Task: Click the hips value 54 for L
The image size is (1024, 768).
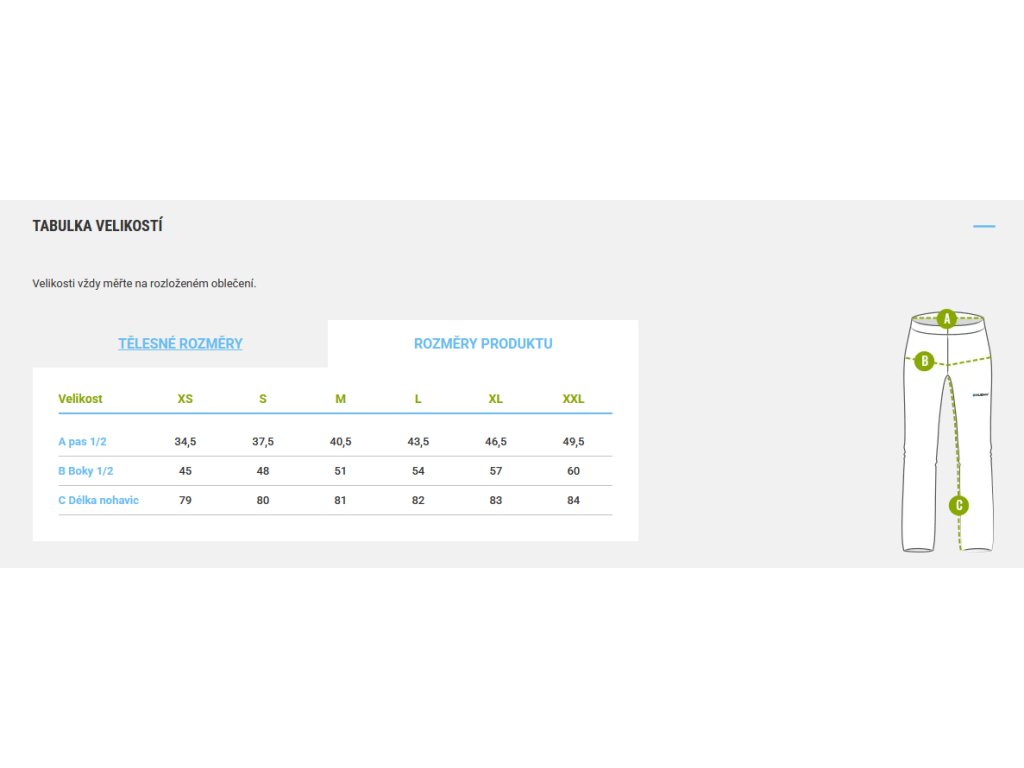Action: point(418,471)
